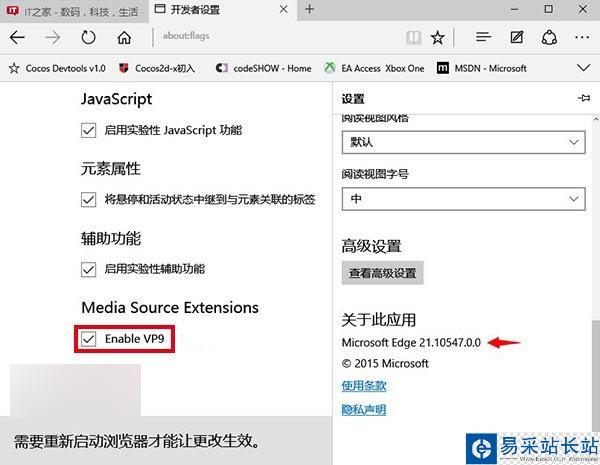Image resolution: width=600 pixels, height=465 pixels.
Task: Open 隐私声明 link
Action: (364, 410)
